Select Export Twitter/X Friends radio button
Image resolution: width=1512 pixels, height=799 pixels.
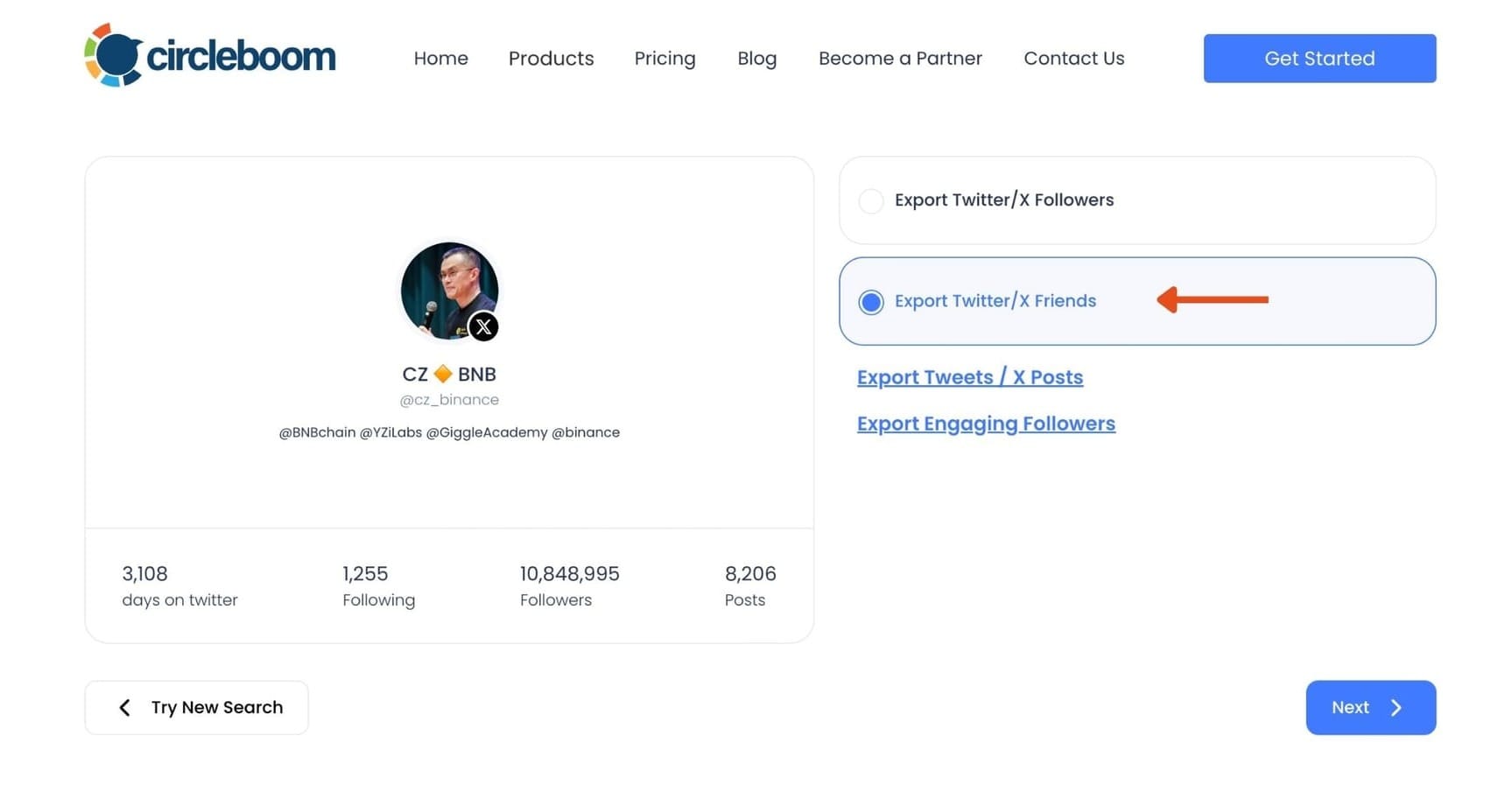point(871,302)
